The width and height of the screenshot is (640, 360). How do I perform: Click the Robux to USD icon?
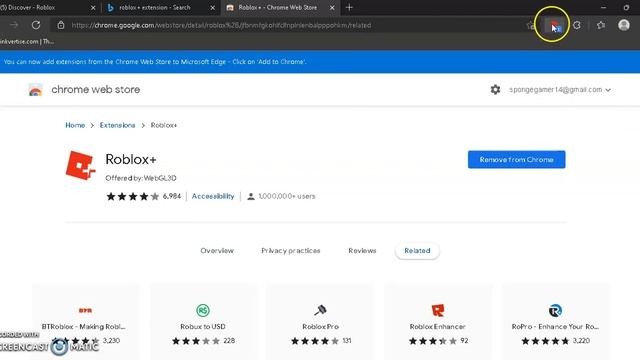[x=203, y=310]
